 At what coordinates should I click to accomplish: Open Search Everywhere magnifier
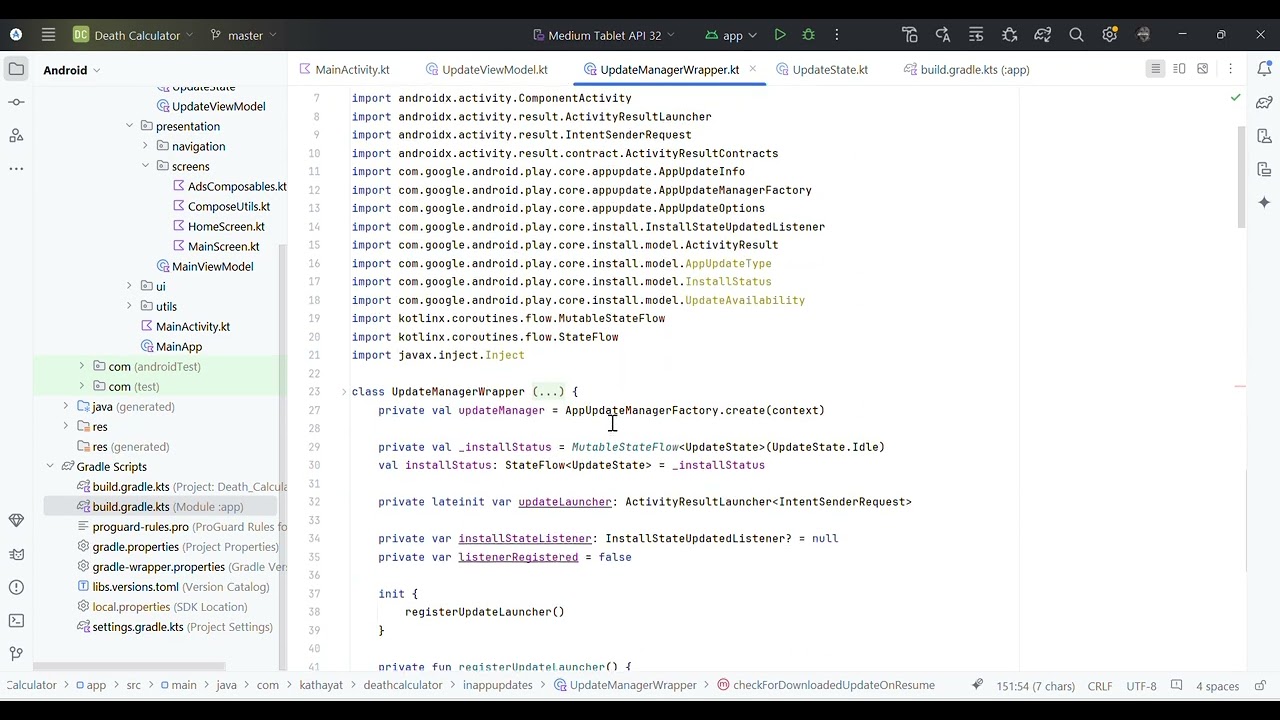tap(1076, 35)
